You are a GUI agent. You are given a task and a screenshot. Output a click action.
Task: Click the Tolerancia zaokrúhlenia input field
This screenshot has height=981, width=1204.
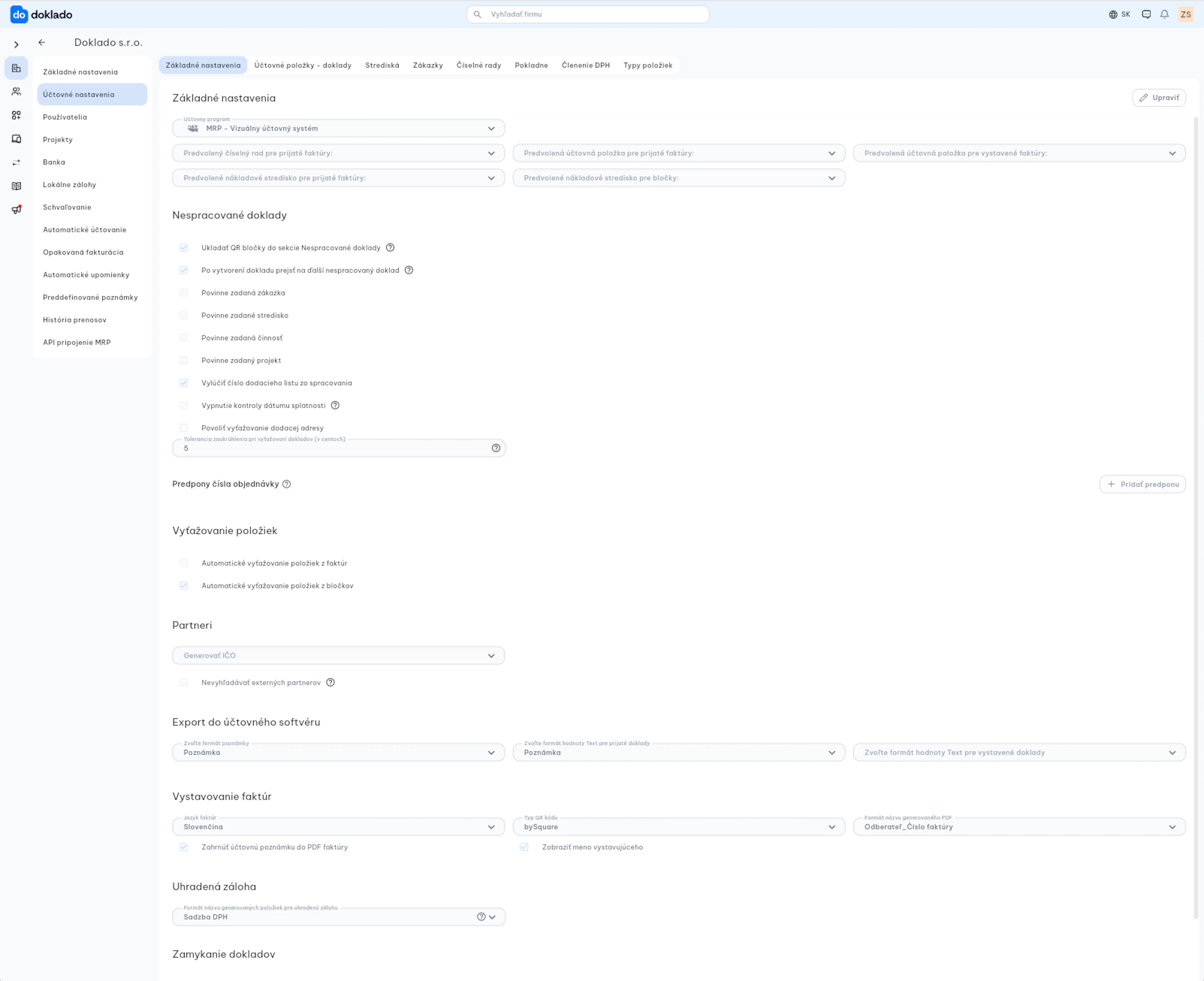tap(338, 448)
